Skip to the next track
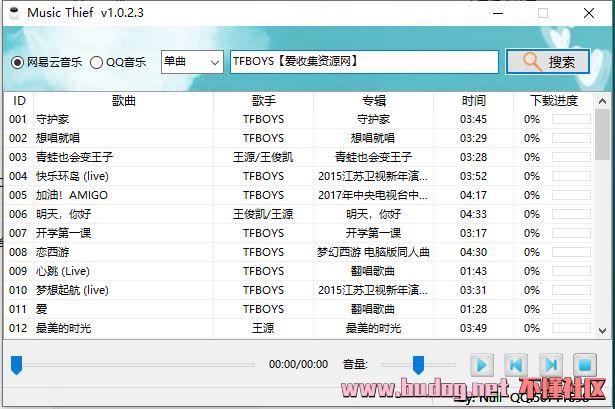 (x=551, y=365)
